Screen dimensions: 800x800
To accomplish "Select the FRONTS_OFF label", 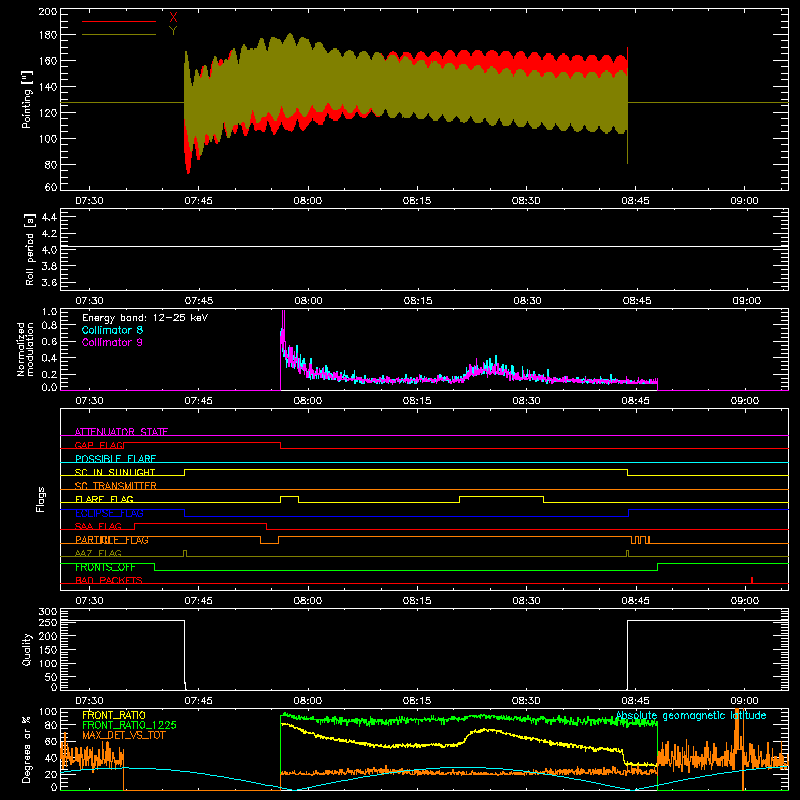I will [x=105, y=567].
